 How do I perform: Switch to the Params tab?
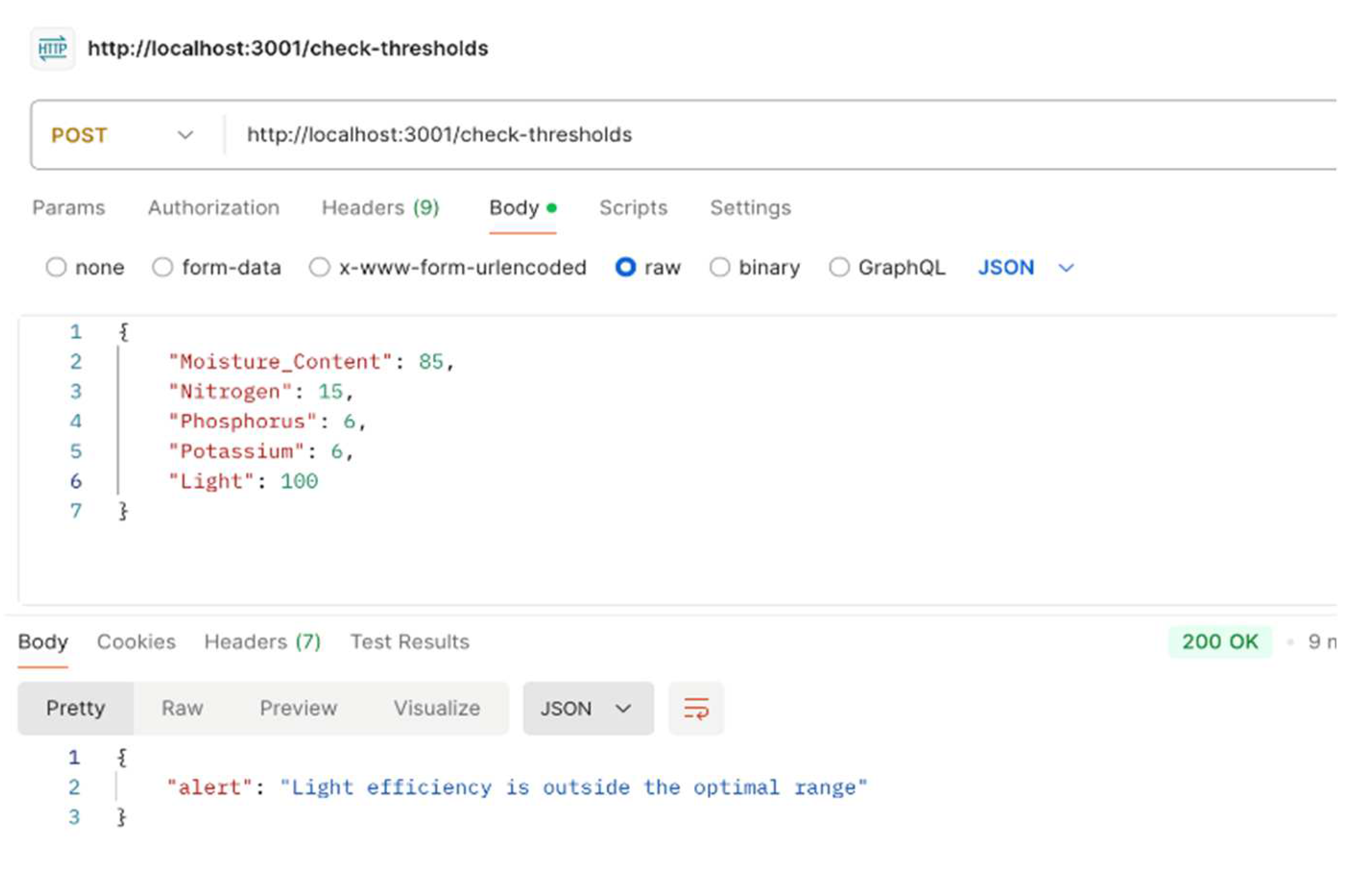coord(69,208)
